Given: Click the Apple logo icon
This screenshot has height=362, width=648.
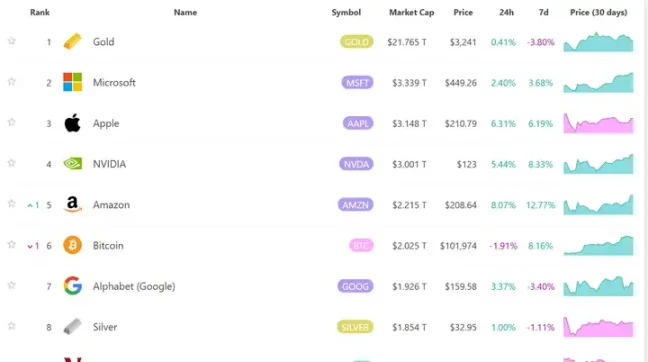Looking at the screenshot, I should (x=72, y=123).
